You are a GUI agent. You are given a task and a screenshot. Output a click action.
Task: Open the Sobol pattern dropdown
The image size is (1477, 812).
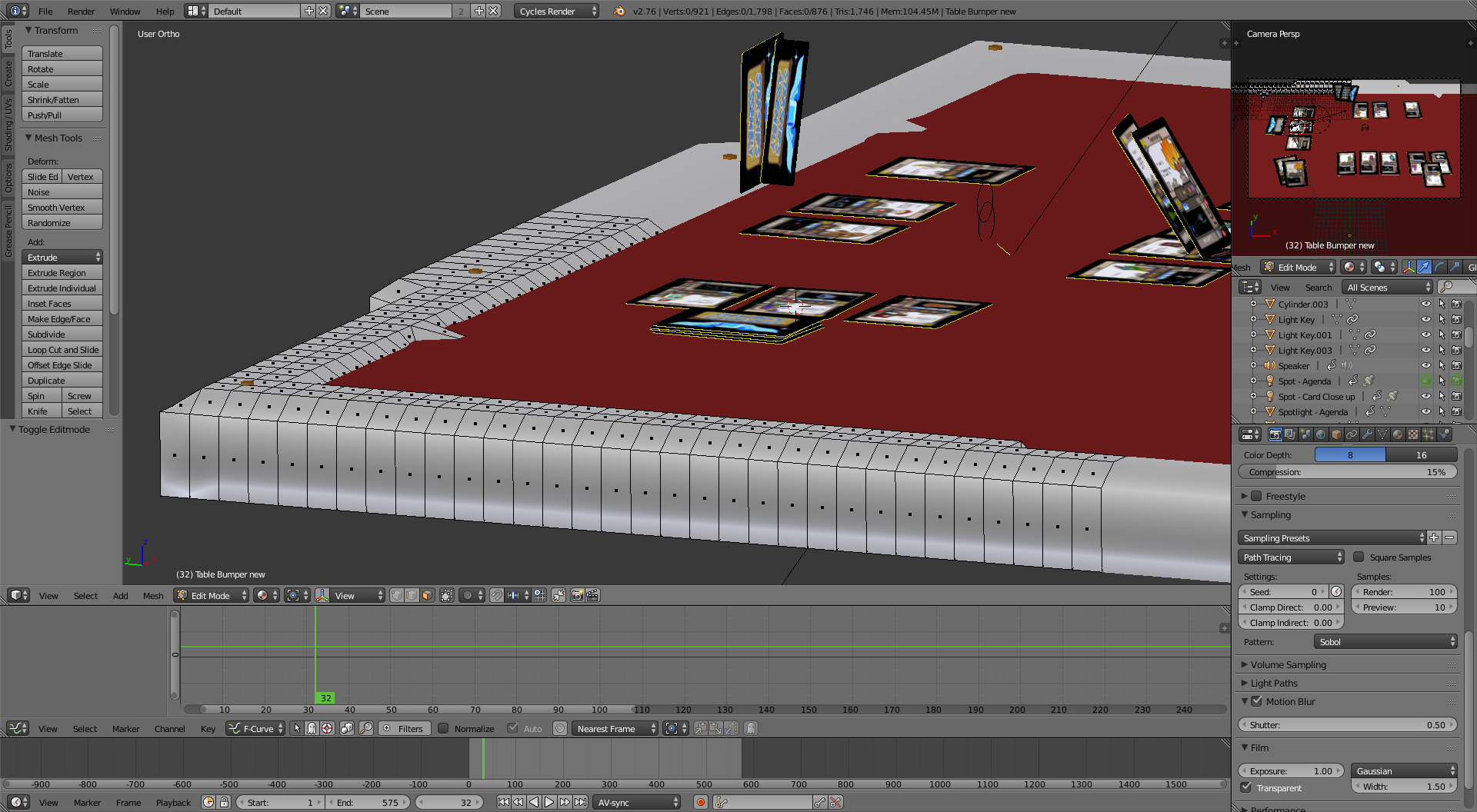tap(1385, 641)
